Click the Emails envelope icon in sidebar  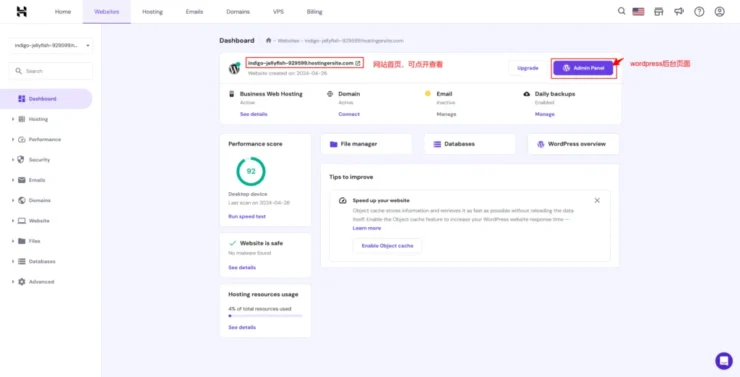(x=22, y=180)
